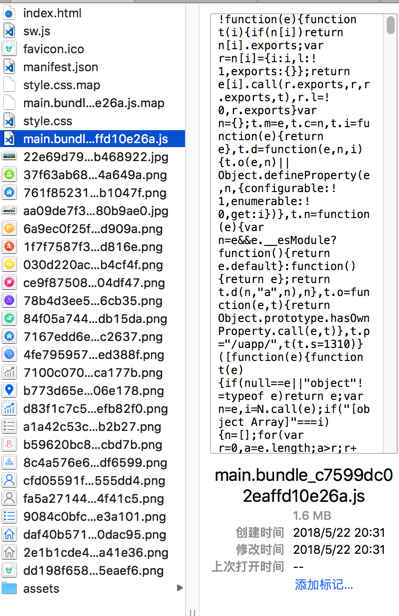This screenshot has height=616, width=399.
Task: Click the 修改时间 date value
Action: pyautogui.click(x=339, y=550)
